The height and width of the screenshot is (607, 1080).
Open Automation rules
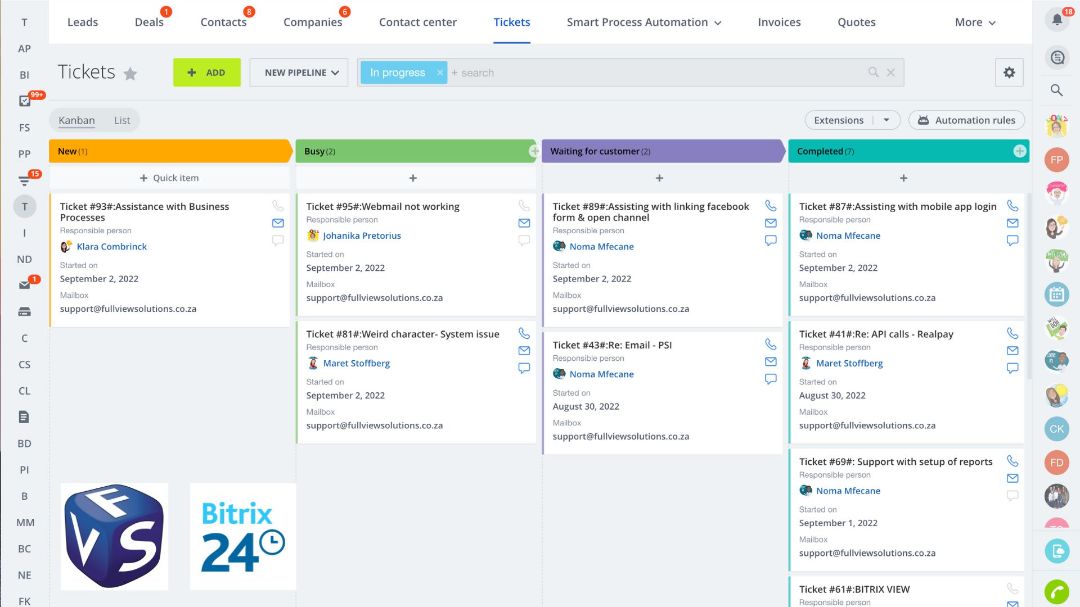pyautogui.click(x=966, y=119)
